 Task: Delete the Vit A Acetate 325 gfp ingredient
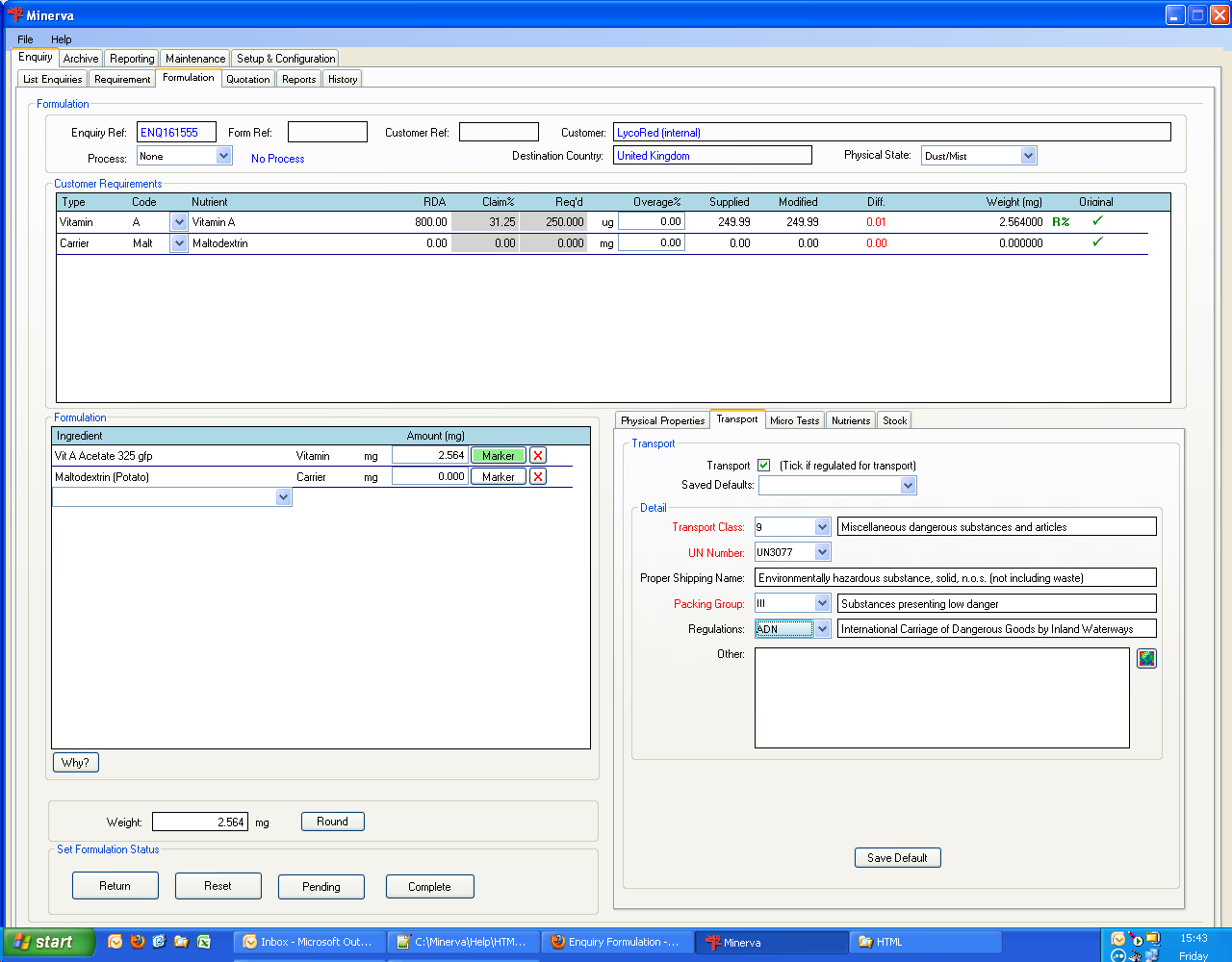[x=538, y=456]
